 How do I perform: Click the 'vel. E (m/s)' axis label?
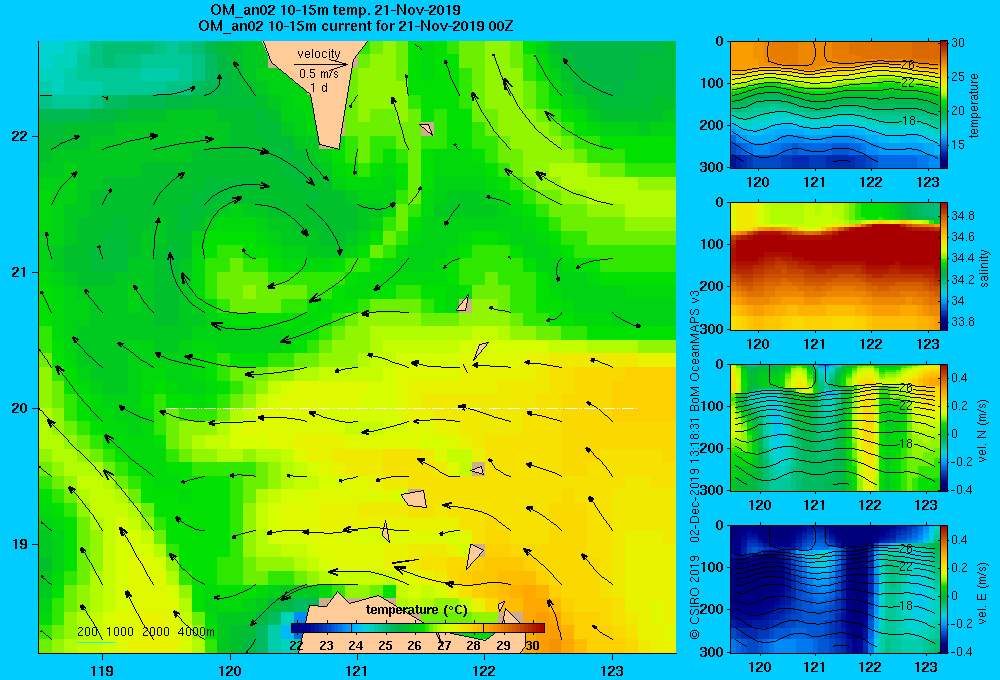983,592
